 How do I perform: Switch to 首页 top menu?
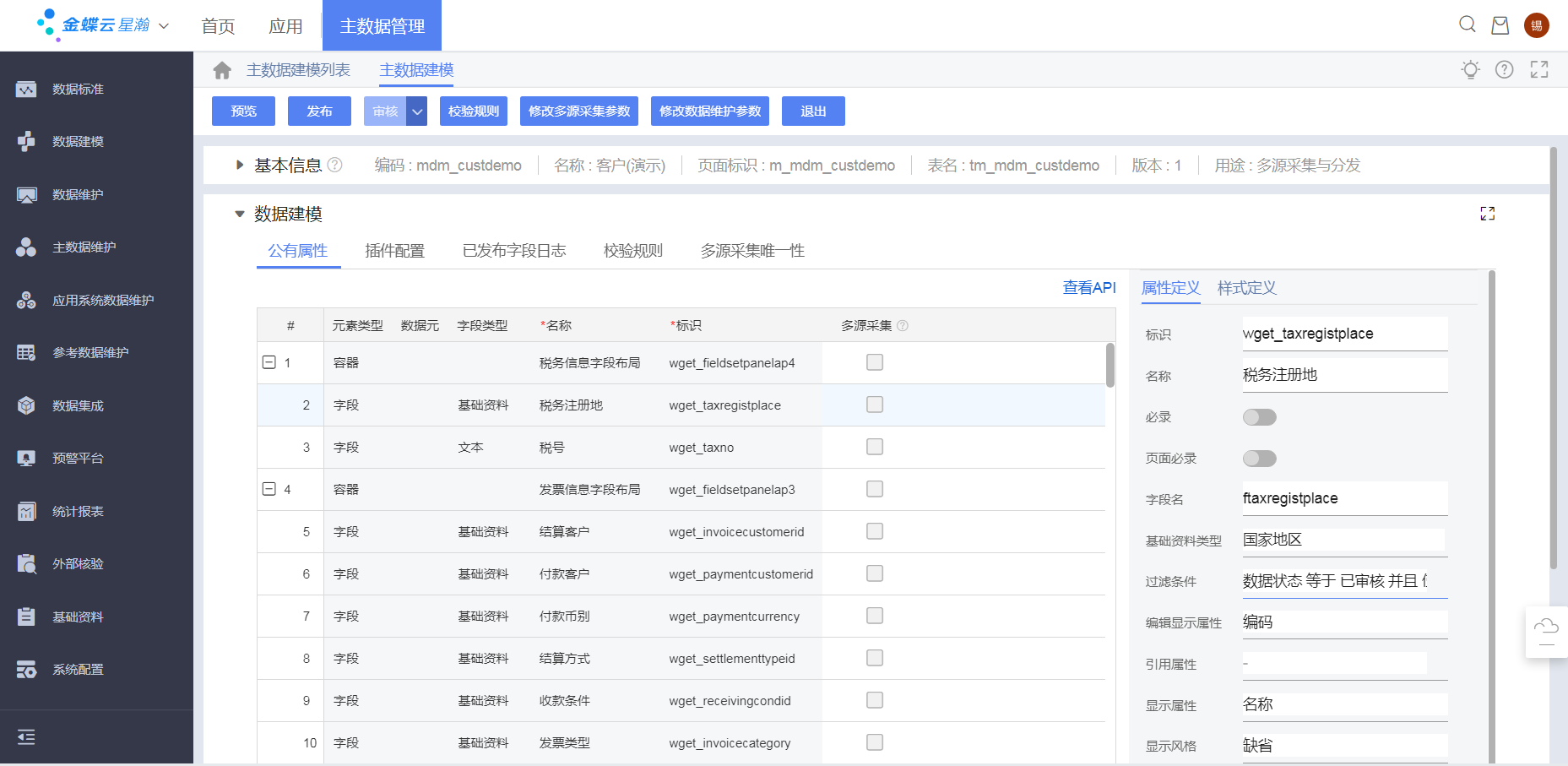(x=218, y=26)
